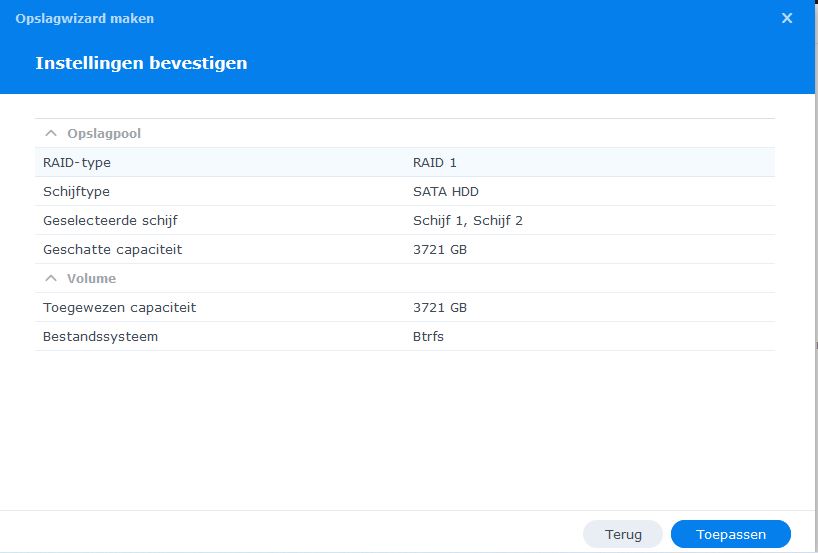Image resolution: width=818 pixels, height=553 pixels.
Task: Click the RAID 1 value
Action: 434,162
